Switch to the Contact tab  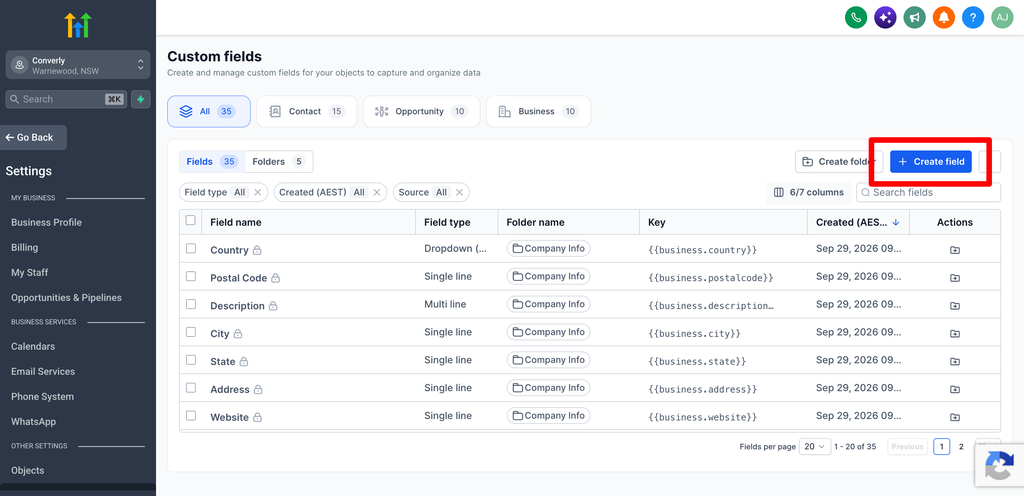[x=307, y=112]
